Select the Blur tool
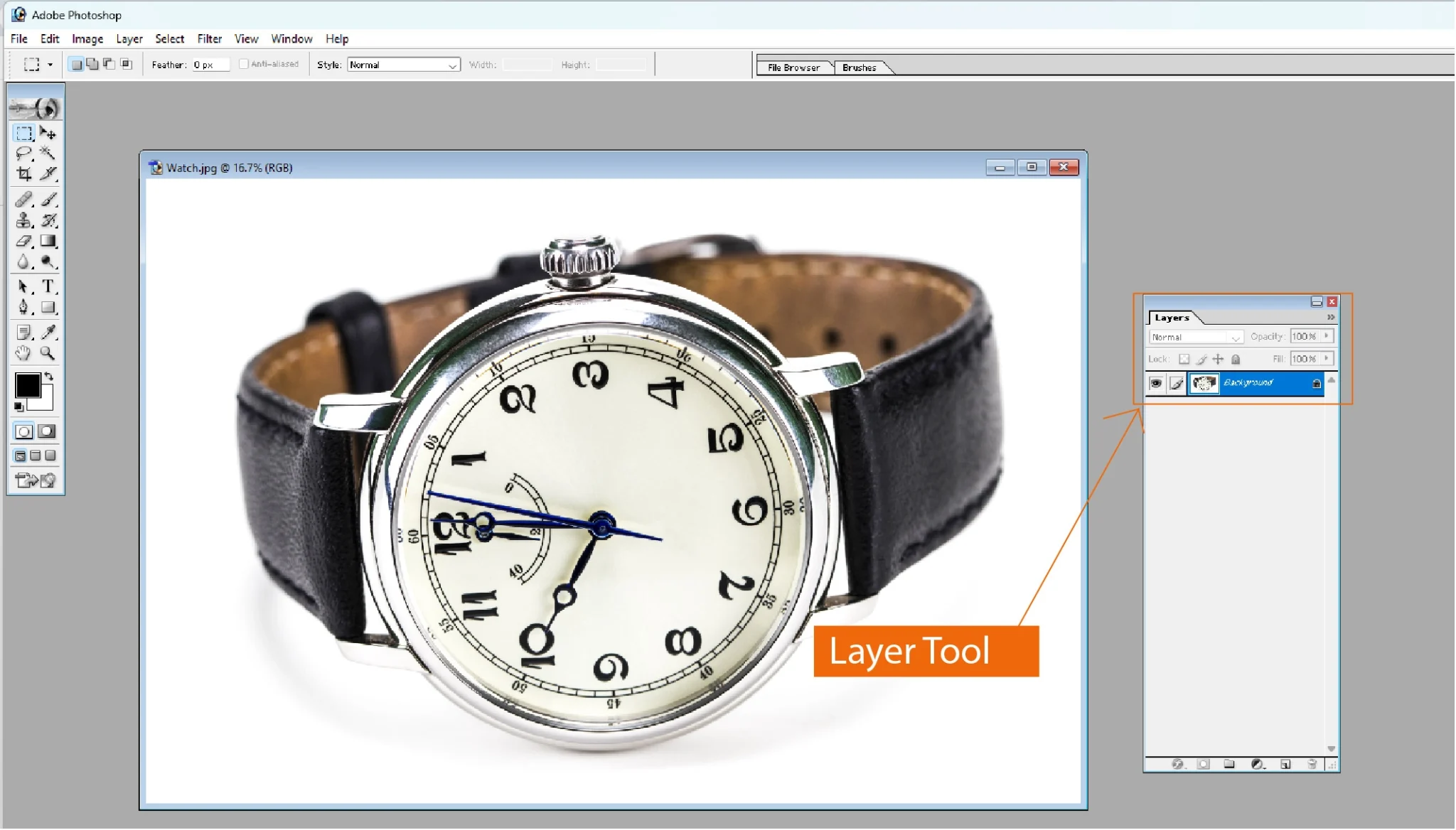This screenshot has width=1456, height=830. click(23, 262)
